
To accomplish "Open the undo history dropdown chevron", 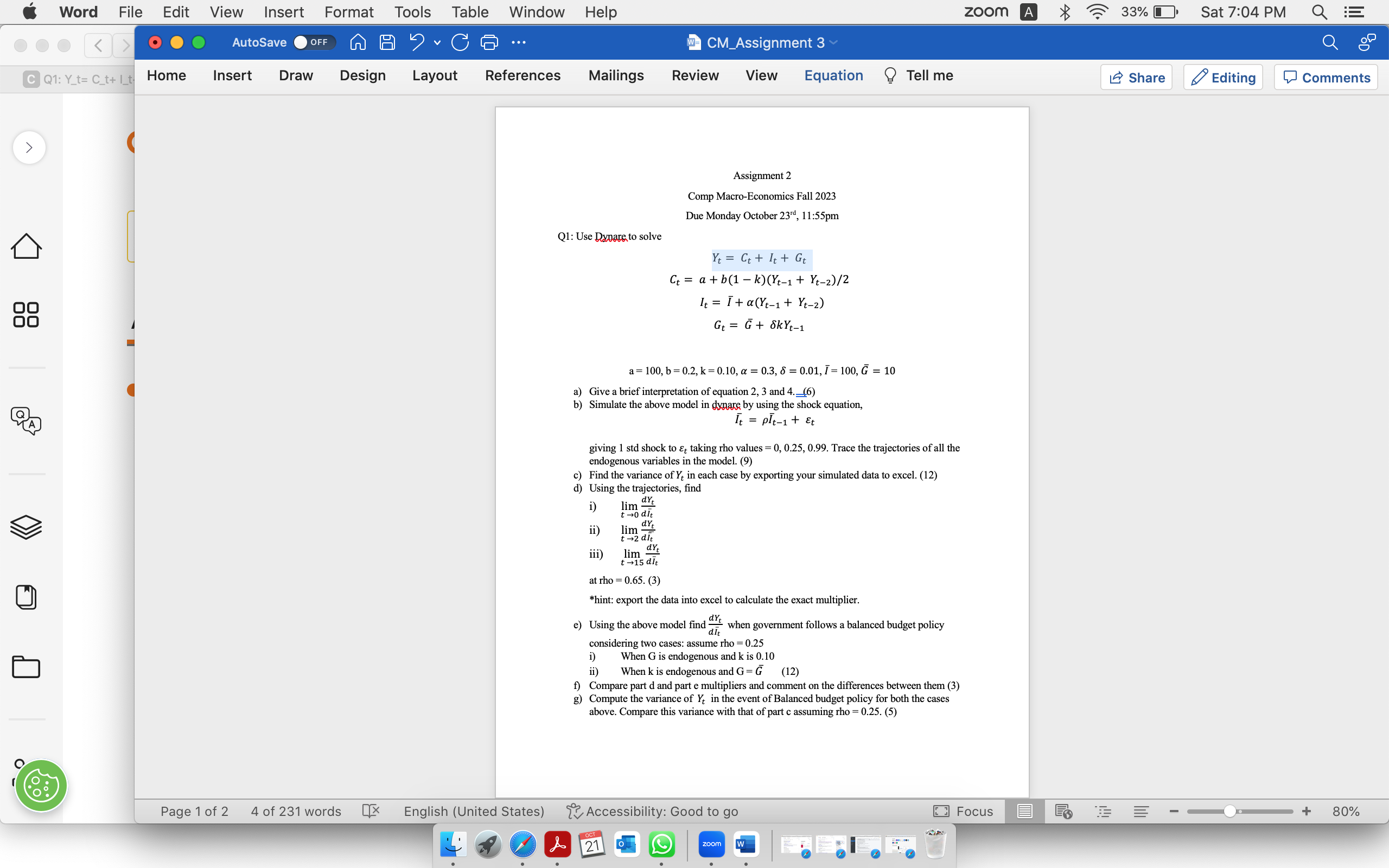I will tap(436, 42).
